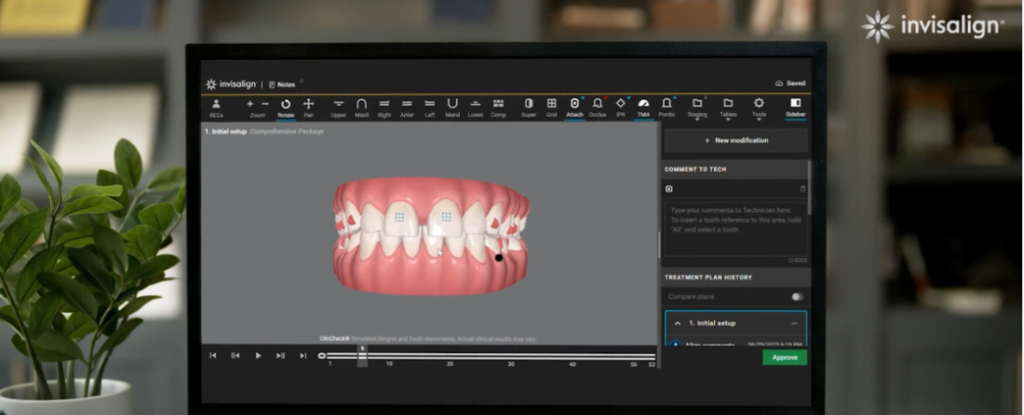
Task: Switch to Upper arch view
Action: (x=338, y=106)
